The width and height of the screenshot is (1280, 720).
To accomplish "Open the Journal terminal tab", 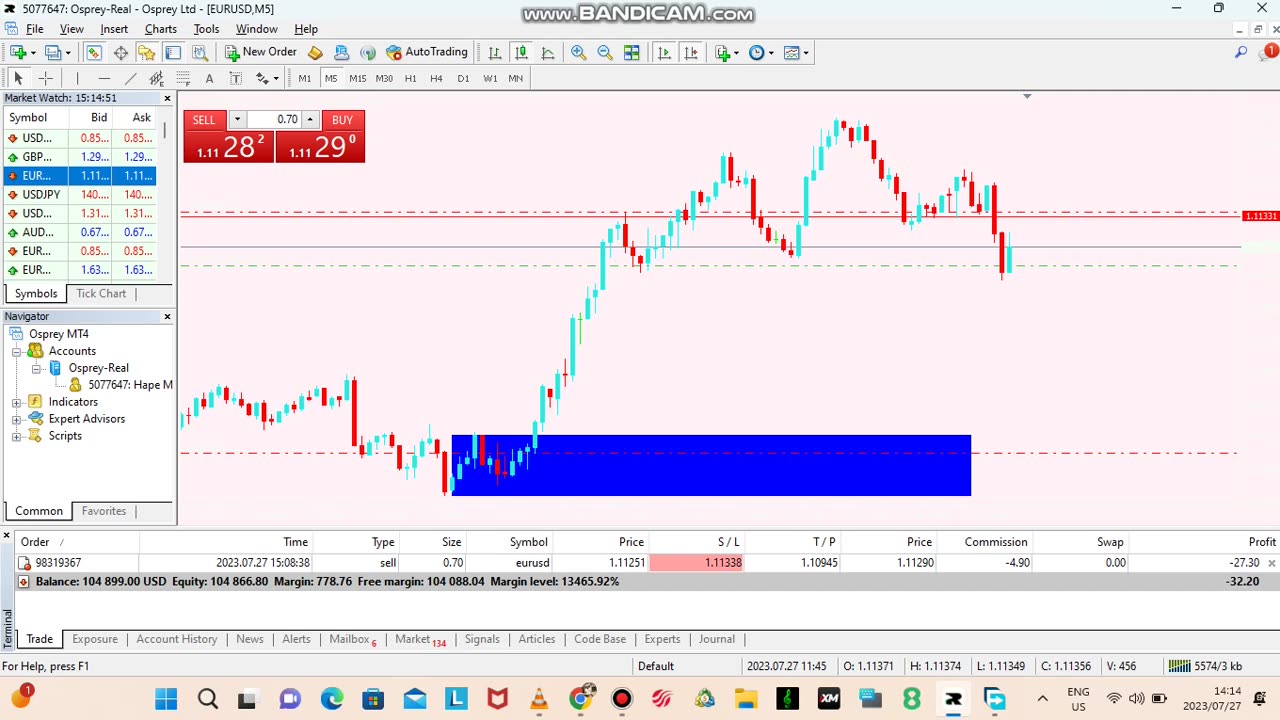I will [x=716, y=639].
